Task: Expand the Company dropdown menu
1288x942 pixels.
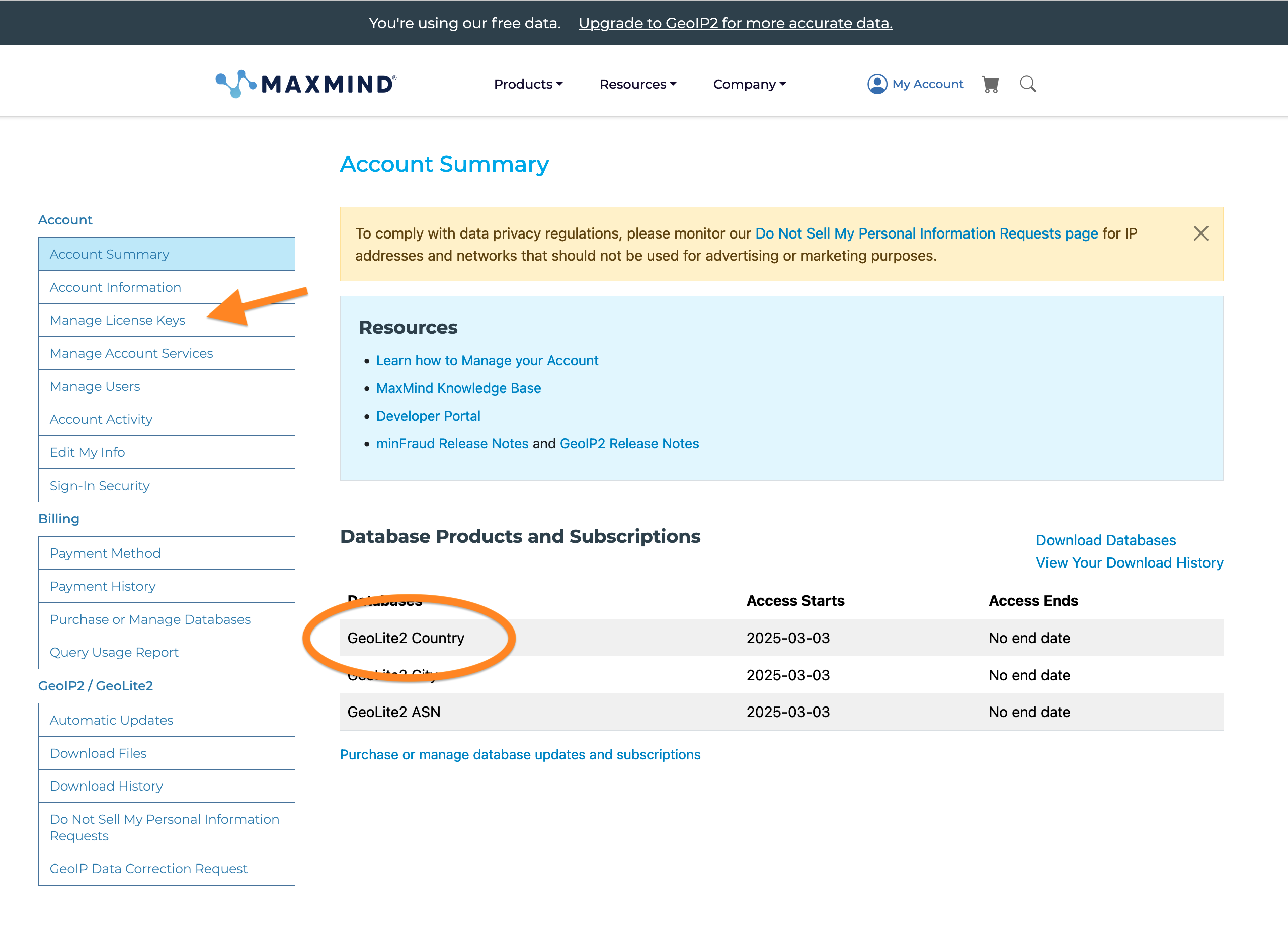Action: (x=749, y=85)
